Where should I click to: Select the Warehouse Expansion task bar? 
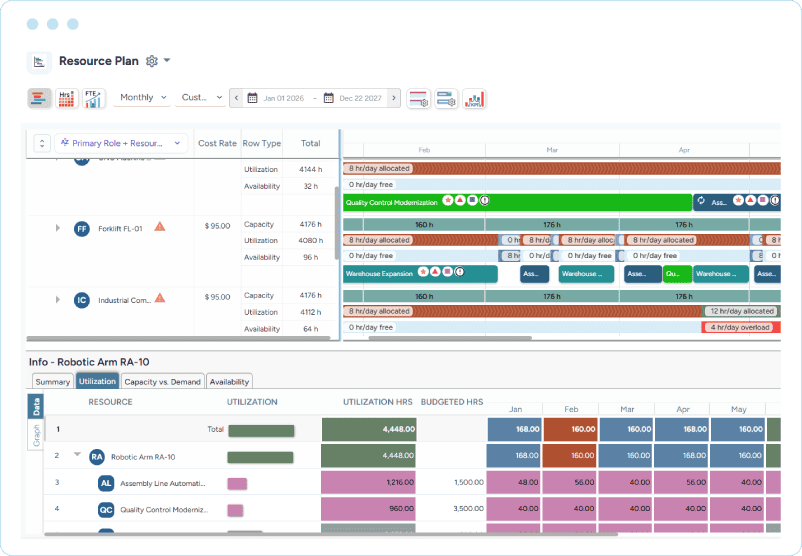point(420,274)
